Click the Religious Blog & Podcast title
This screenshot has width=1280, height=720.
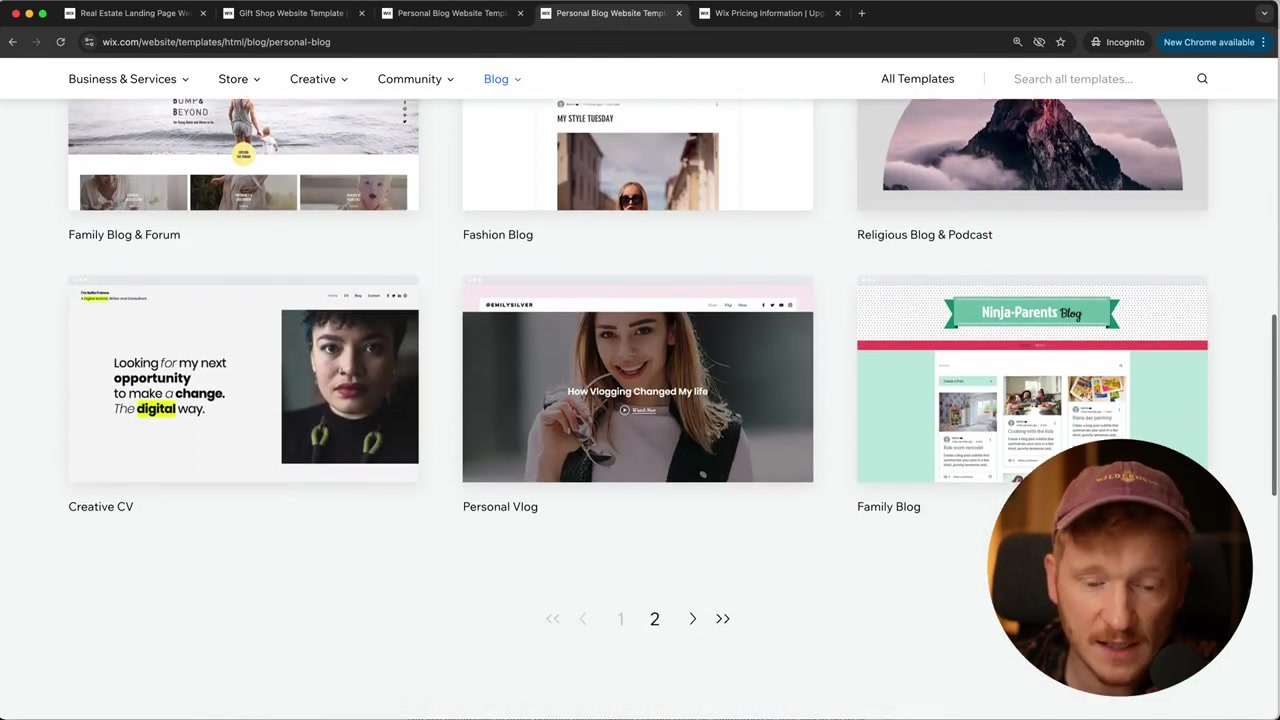924,235
